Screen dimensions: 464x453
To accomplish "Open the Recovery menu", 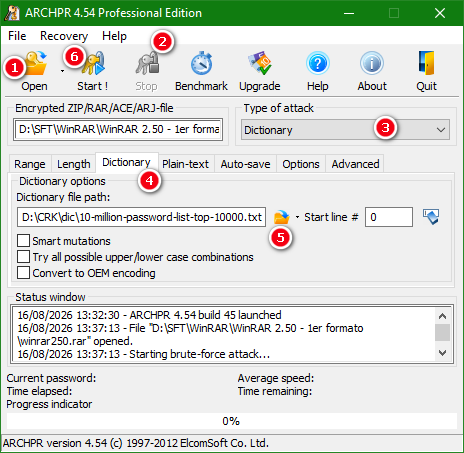I will (64, 36).
